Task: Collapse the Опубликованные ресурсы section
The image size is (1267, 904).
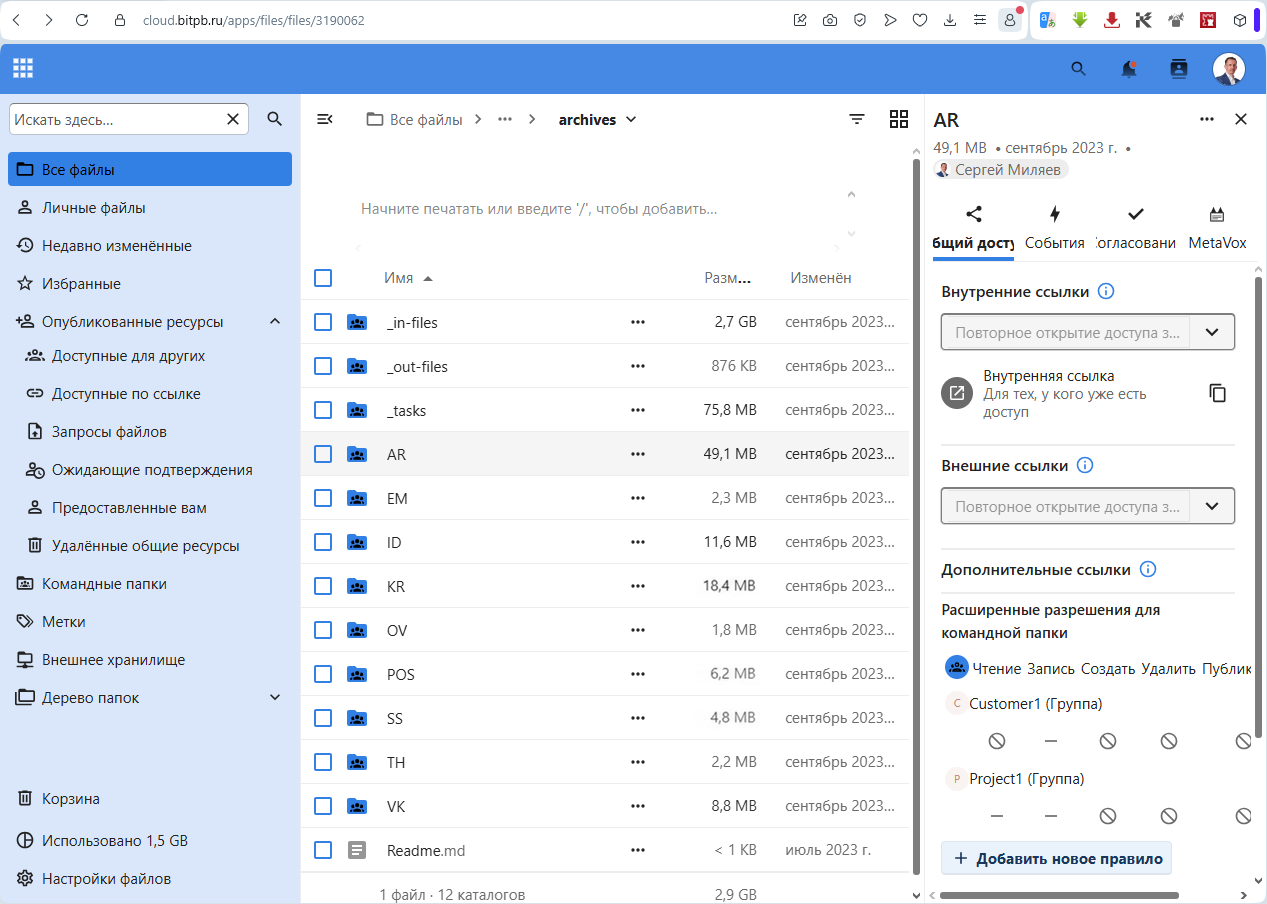Action: (x=275, y=322)
